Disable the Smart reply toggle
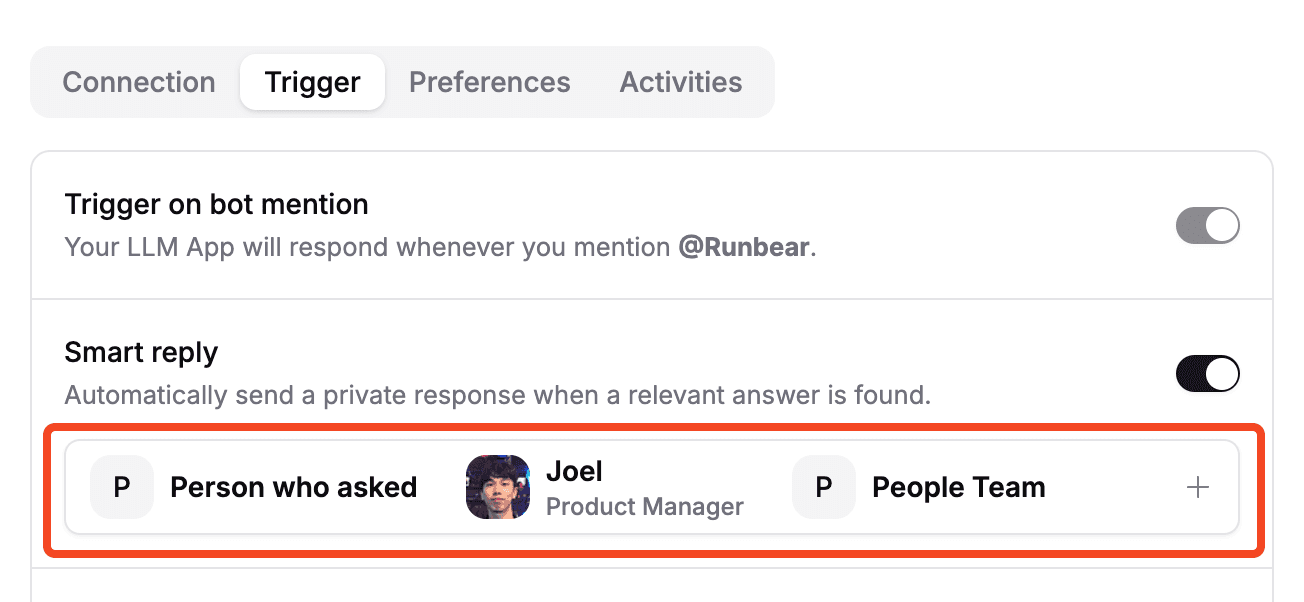 pos(1207,374)
